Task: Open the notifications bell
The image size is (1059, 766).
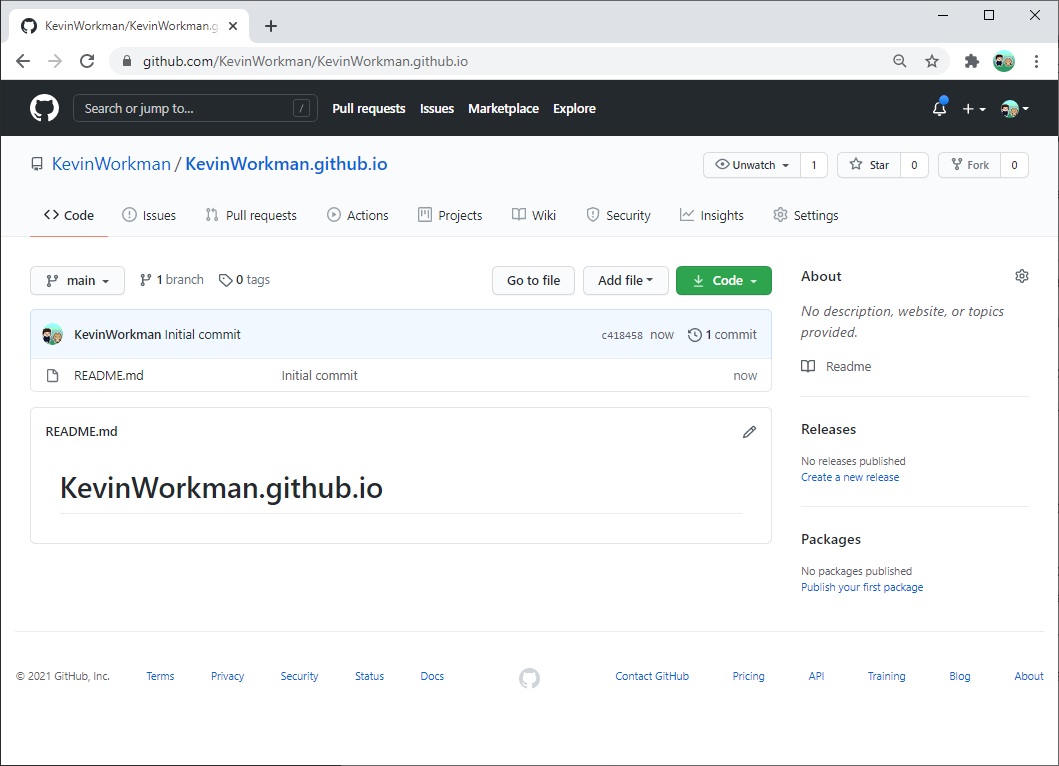Action: (x=938, y=108)
